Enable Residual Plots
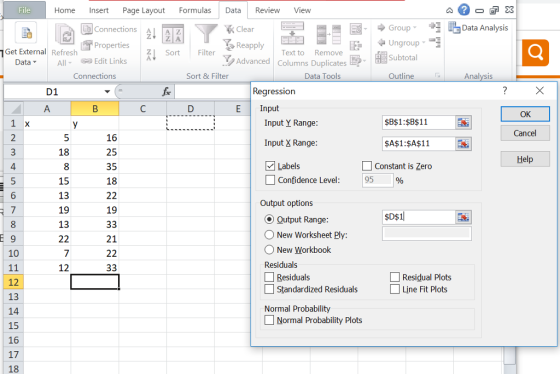Screen dimensions: 560x374 (x=395, y=277)
